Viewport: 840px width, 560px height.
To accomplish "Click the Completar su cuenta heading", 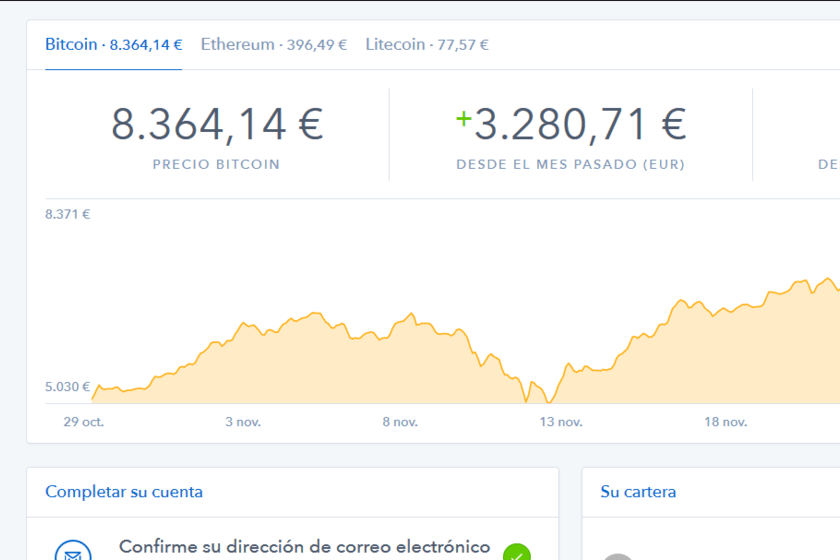I will [124, 492].
